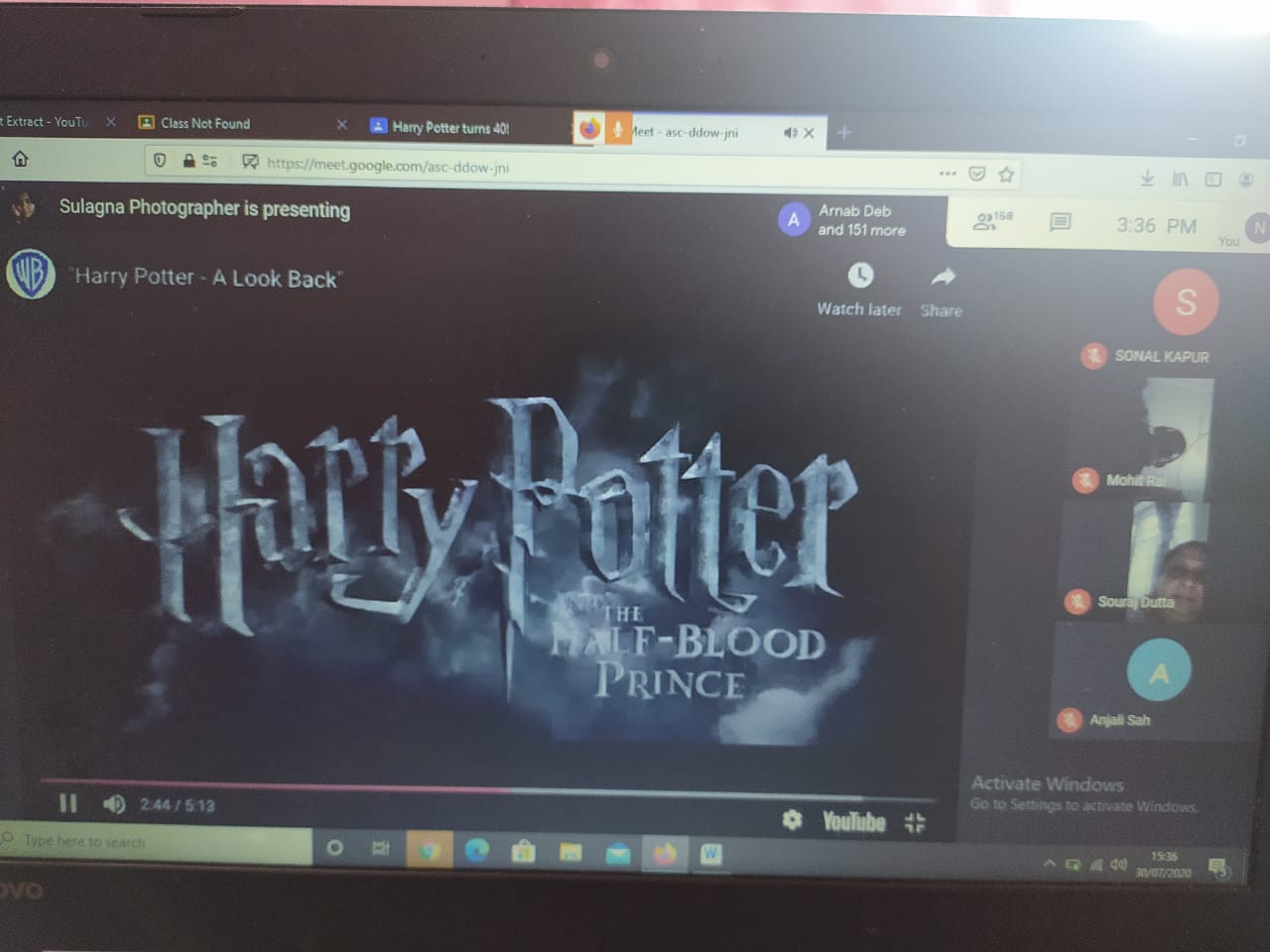The width and height of the screenshot is (1270, 952).
Task: Open the Firefox downloads panel
Action: pyautogui.click(x=1147, y=178)
